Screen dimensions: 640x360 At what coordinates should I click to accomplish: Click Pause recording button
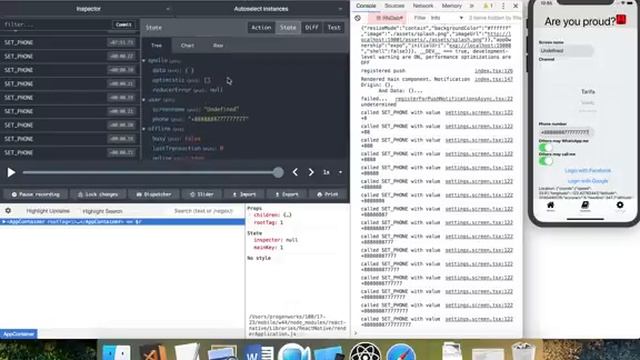pyautogui.click(x=36, y=194)
